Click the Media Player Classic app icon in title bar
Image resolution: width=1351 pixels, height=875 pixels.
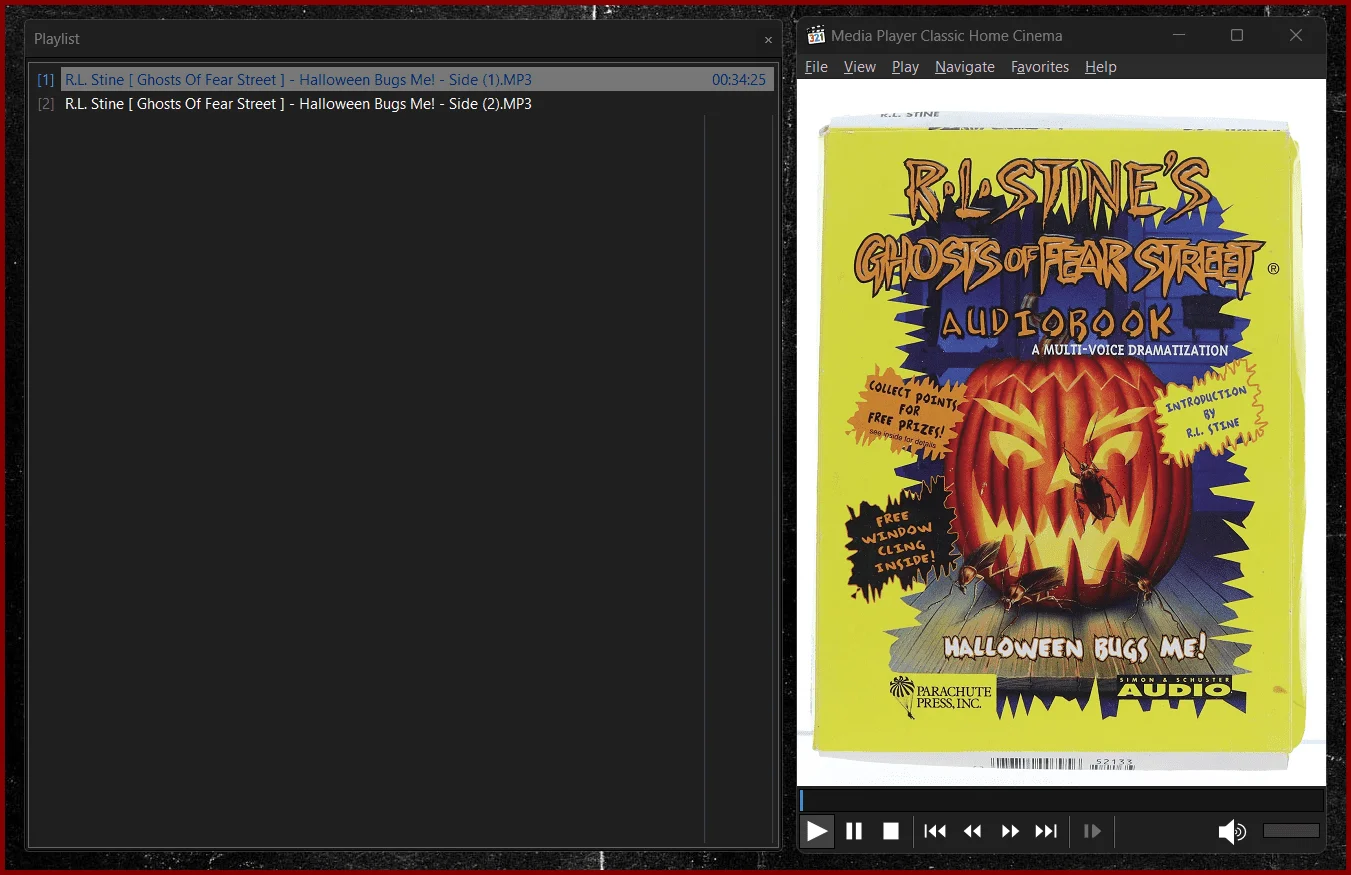816,35
